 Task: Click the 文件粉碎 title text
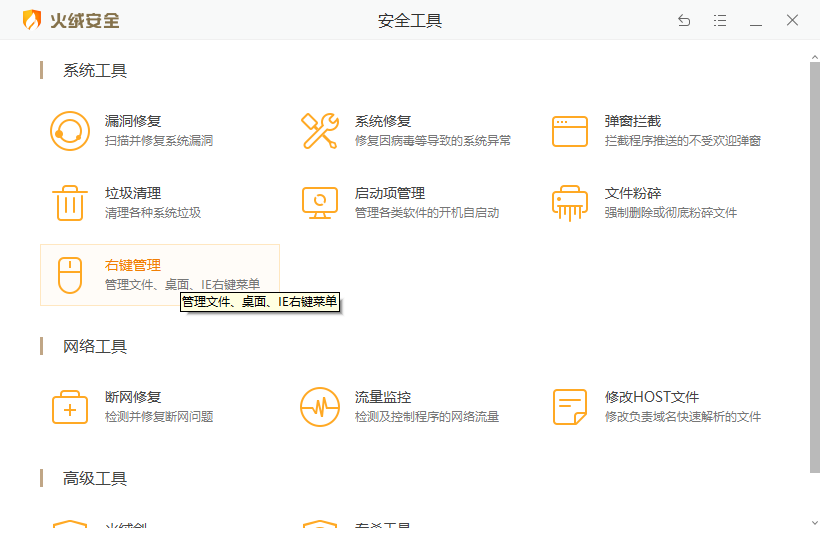(633, 193)
